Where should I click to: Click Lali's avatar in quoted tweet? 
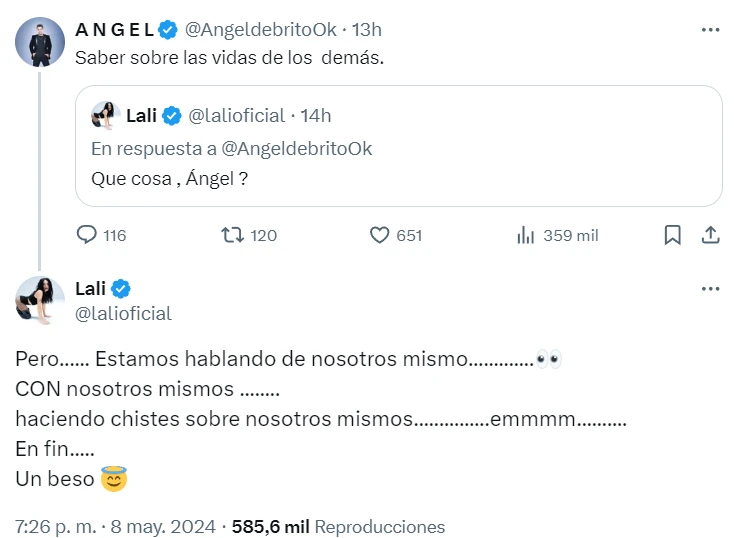[x=104, y=116]
